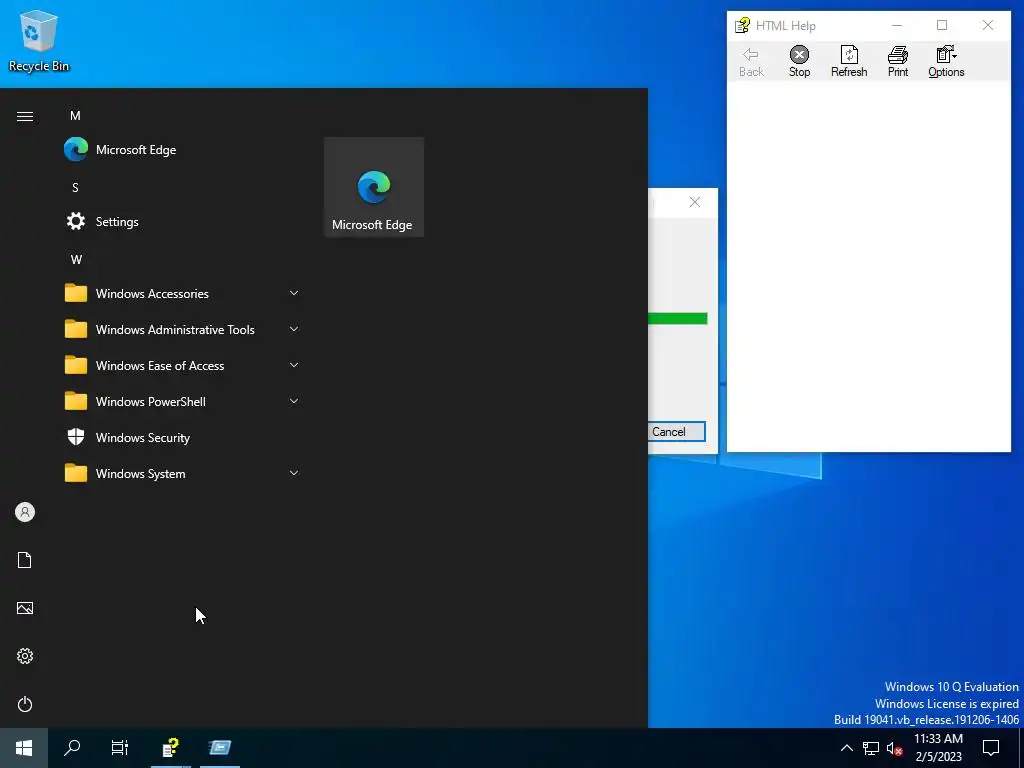Expand Windows System chevron
1024x768 pixels.
pyautogui.click(x=294, y=473)
